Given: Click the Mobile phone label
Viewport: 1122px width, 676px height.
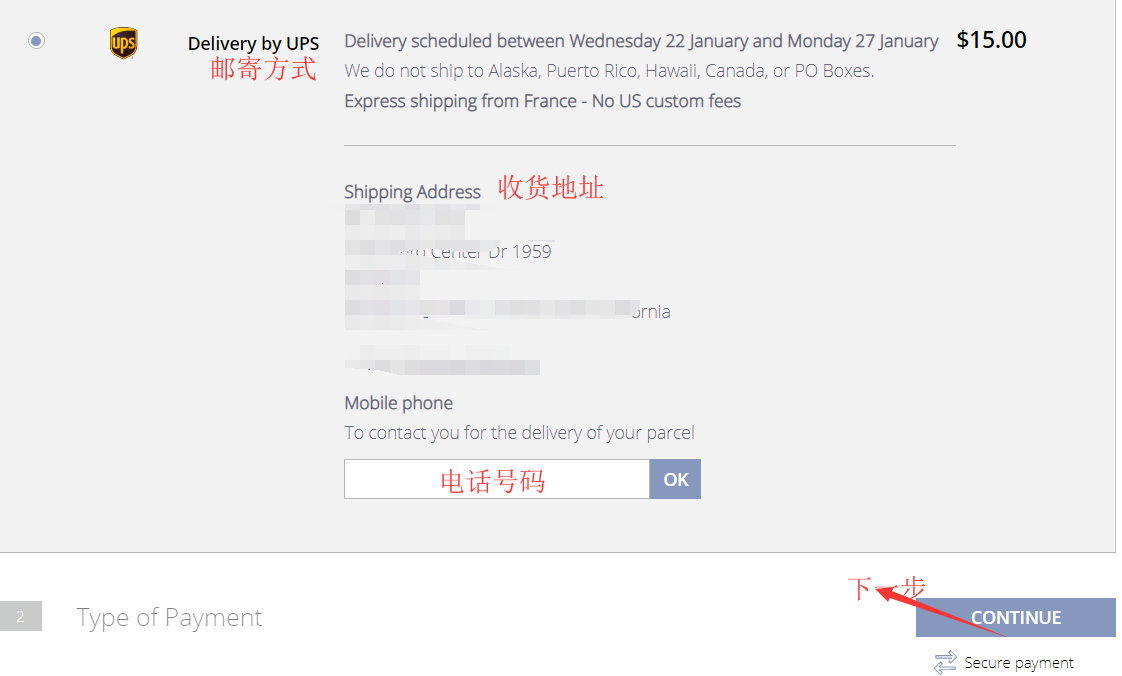Looking at the screenshot, I should [x=398, y=403].
